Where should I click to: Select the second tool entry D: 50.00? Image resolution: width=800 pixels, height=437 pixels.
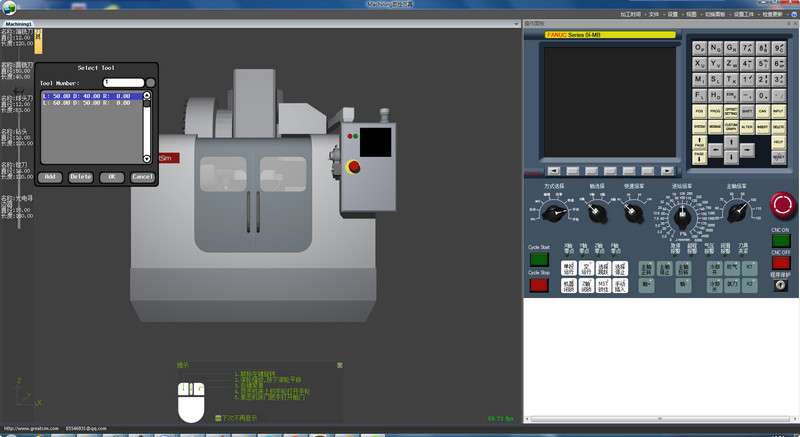click(x=88, y=102)
